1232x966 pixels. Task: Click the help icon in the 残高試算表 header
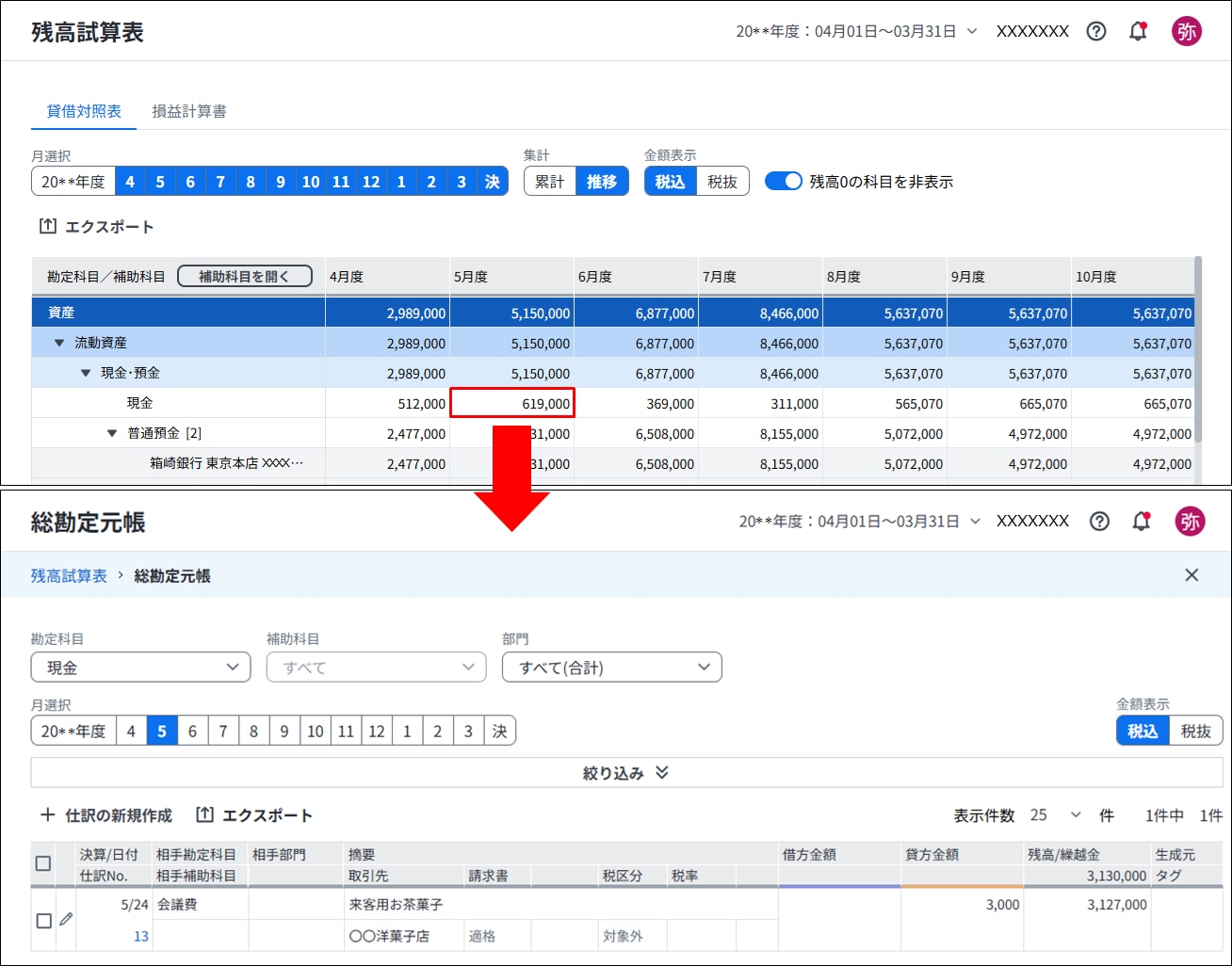tap(1096, 31)
